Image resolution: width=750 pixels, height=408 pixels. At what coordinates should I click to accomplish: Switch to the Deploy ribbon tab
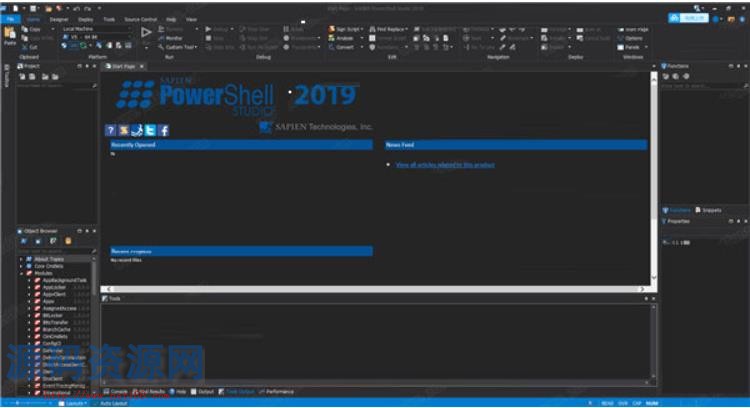(x=86, y=20)
